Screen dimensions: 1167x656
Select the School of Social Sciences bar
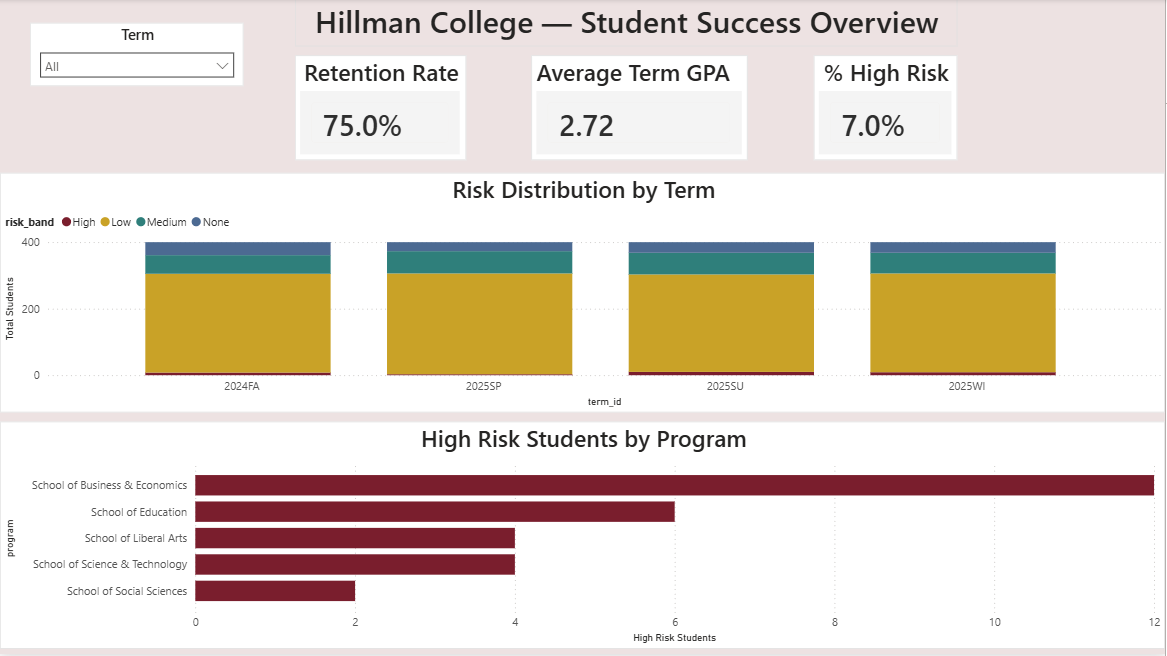[x=275, y=590]
